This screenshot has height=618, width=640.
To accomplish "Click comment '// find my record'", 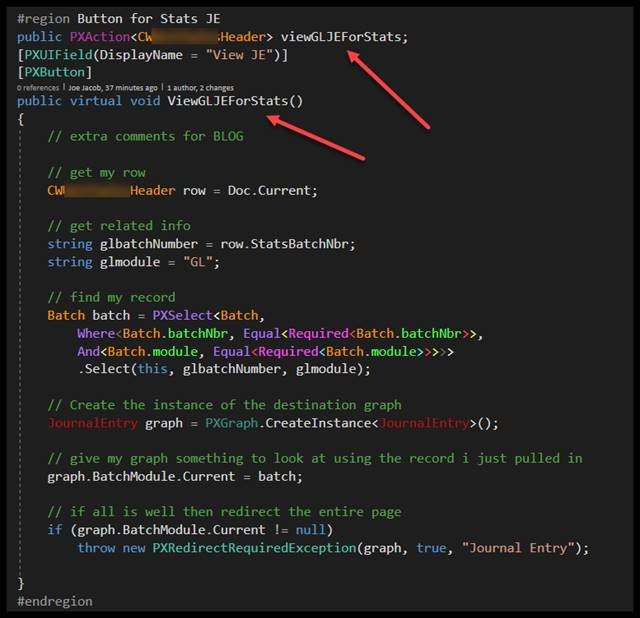I will coord(111,297).
